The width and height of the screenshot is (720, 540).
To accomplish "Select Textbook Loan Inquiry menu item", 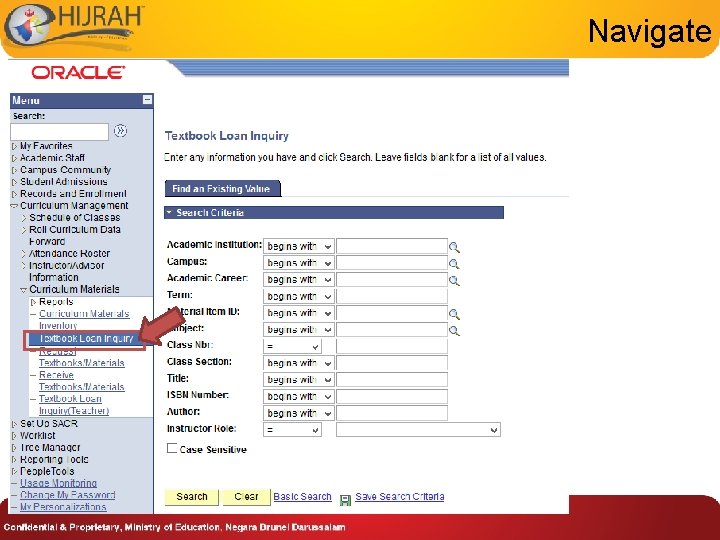I will pyautogui.click(x=86, y=338).
